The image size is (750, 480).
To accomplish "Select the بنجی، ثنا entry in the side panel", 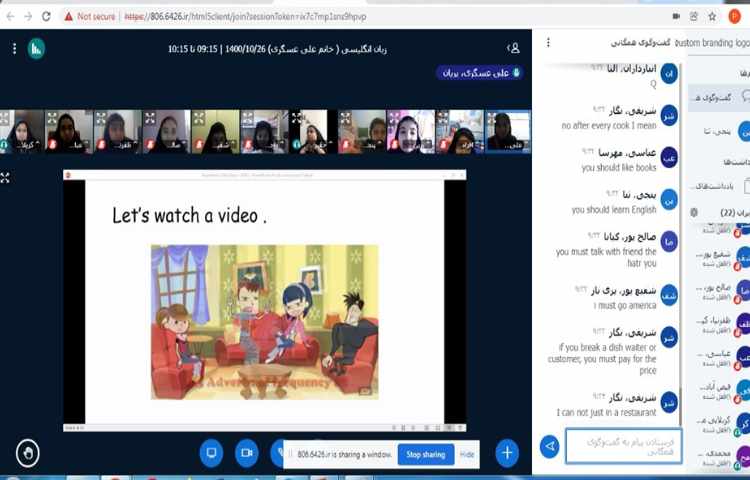I will click(722, 131).
